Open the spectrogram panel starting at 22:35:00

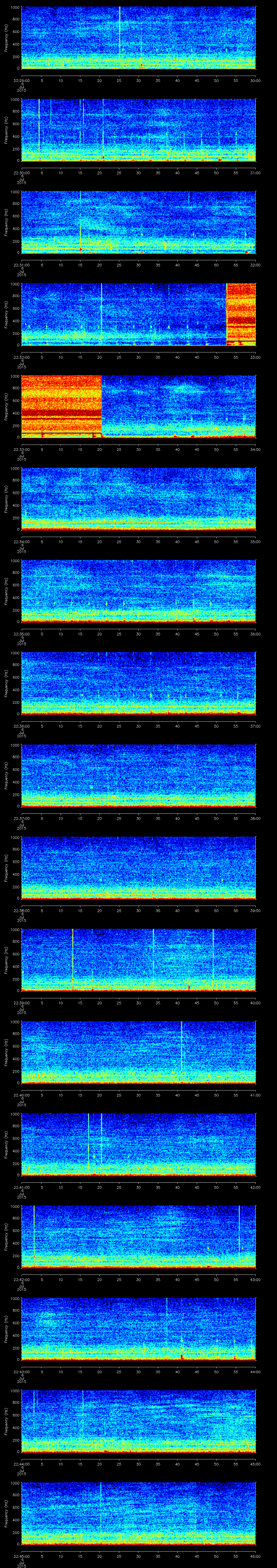[139, 591]
